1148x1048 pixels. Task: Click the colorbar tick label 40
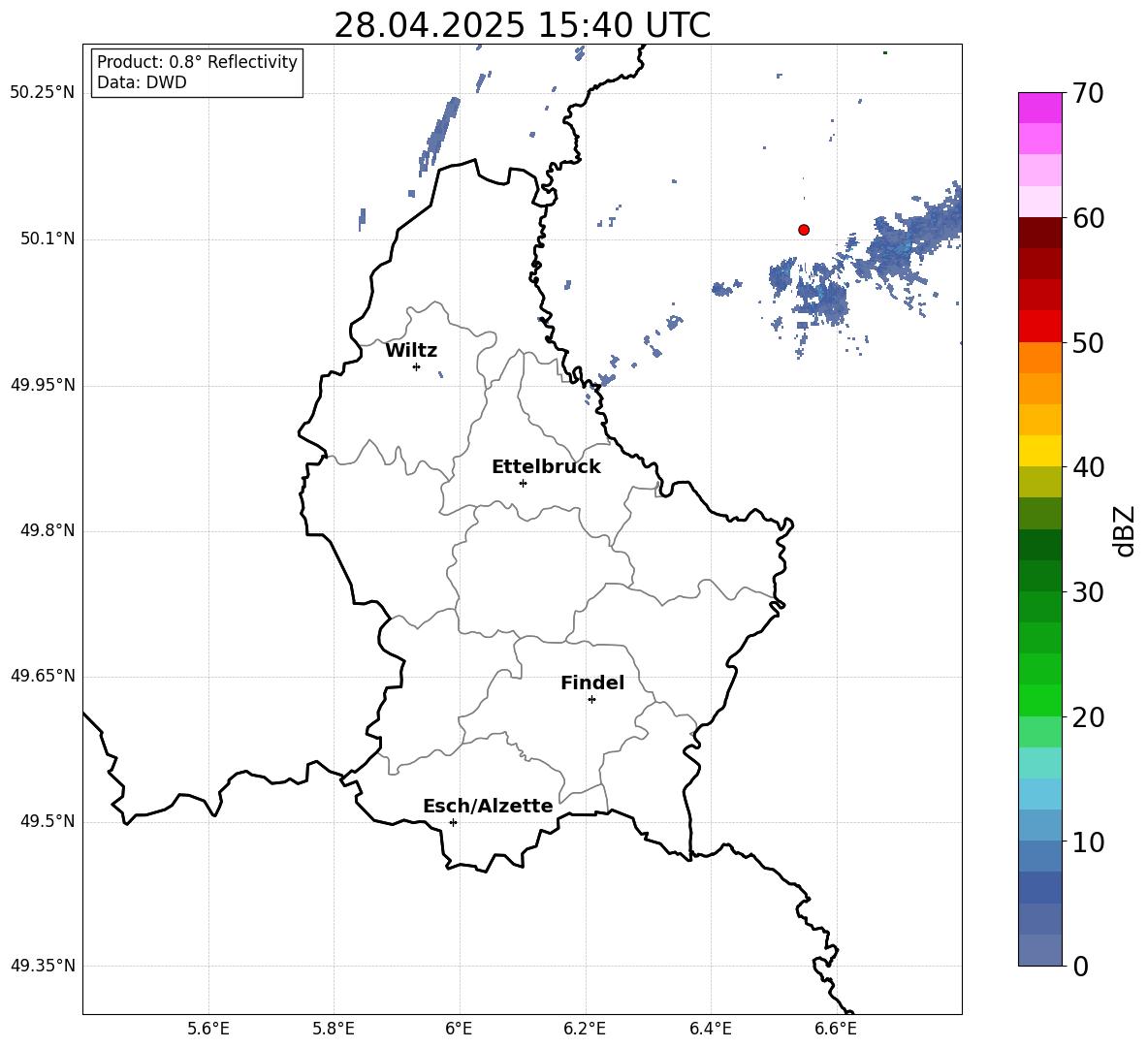[1088, 467]
